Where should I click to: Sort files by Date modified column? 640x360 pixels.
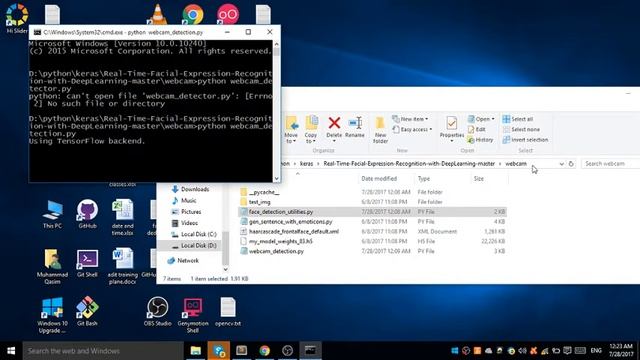[379, 179]
